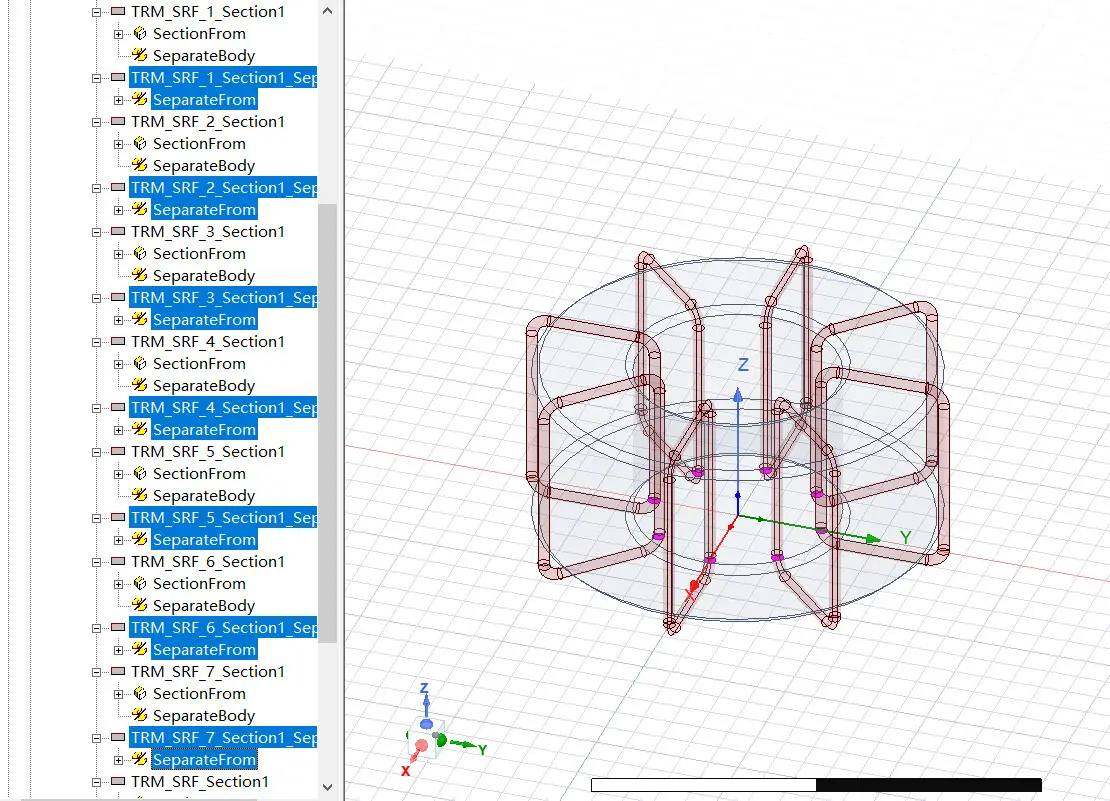
Task: Click the scale bar at viewport bottom
Action: (x=816, y=785)
